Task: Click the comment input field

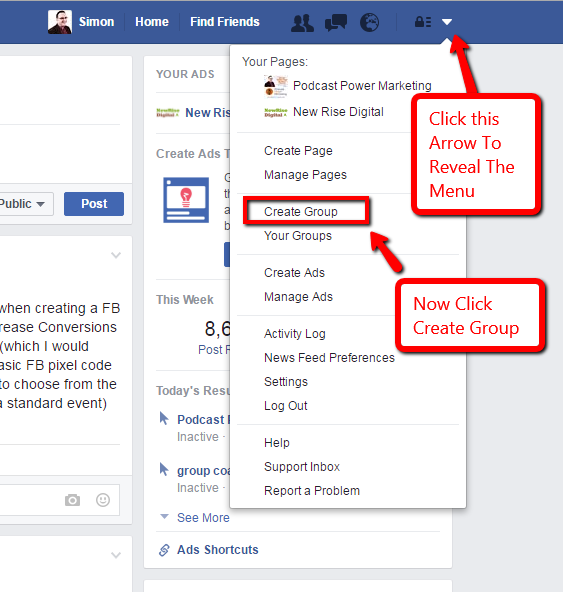Action: coord(60,500)
